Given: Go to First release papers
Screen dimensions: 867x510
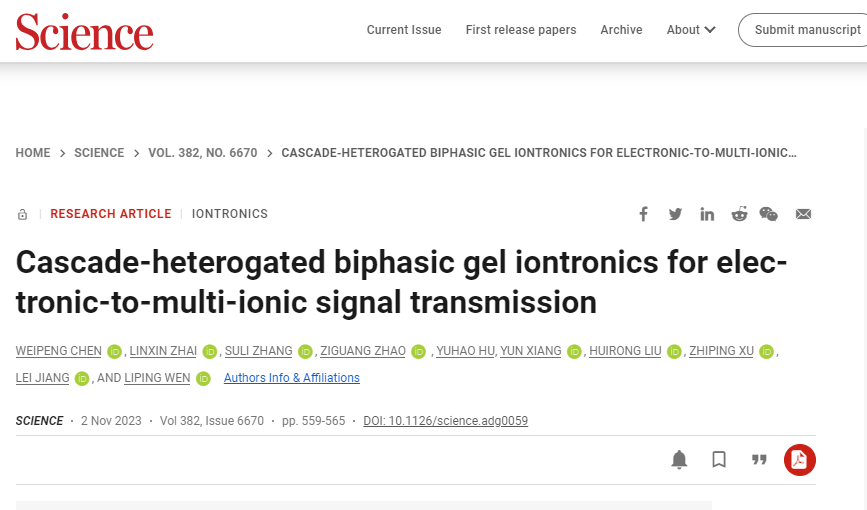Looking at the screenshot, I should tap(521, 30).
